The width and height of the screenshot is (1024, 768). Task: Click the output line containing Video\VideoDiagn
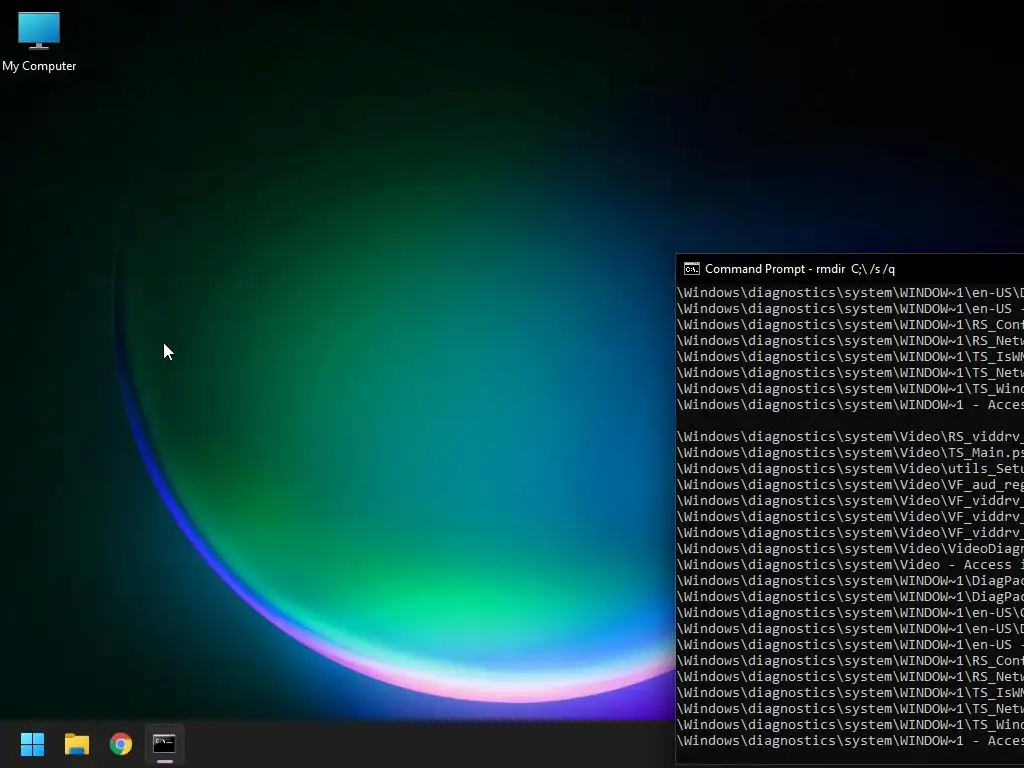pyautogui.click(x=850, y=549)
